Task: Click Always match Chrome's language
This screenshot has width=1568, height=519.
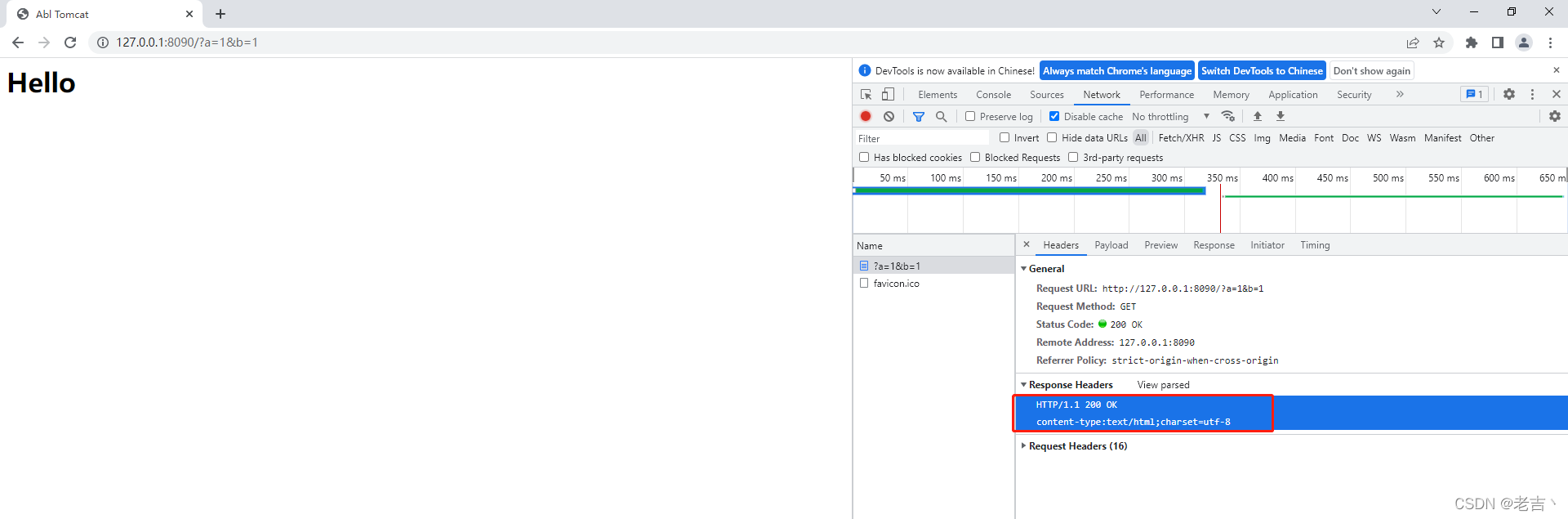Action: tap(1117, 71)
